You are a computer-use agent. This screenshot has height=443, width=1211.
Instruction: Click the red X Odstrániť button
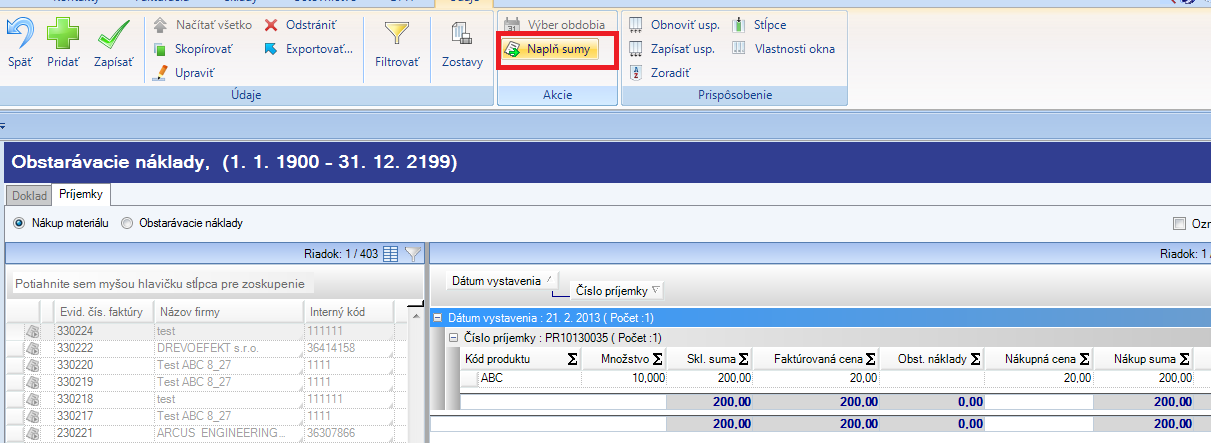301,24
